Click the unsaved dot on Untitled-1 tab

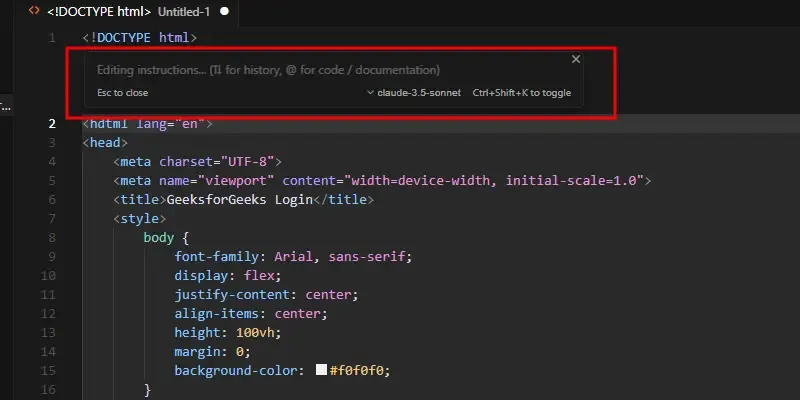224,11
